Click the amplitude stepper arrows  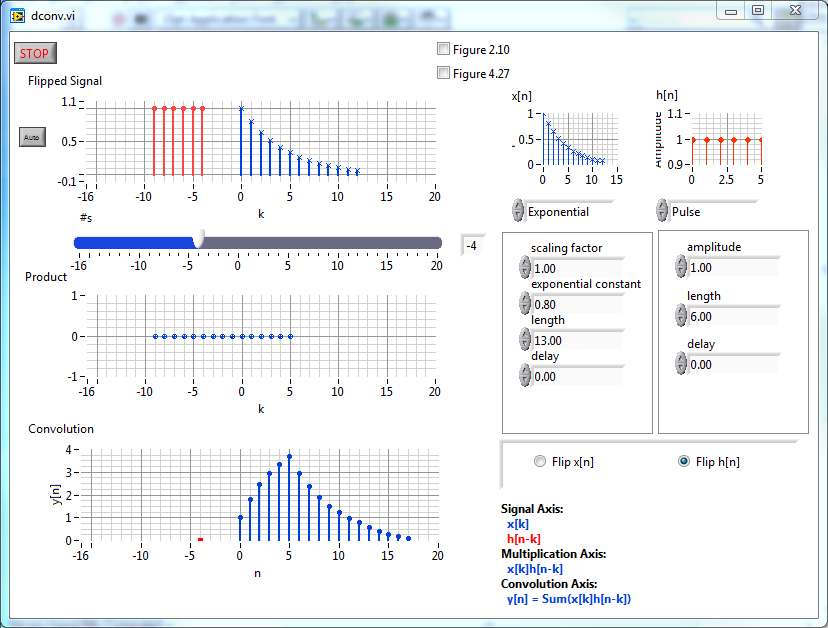(681, 266)
